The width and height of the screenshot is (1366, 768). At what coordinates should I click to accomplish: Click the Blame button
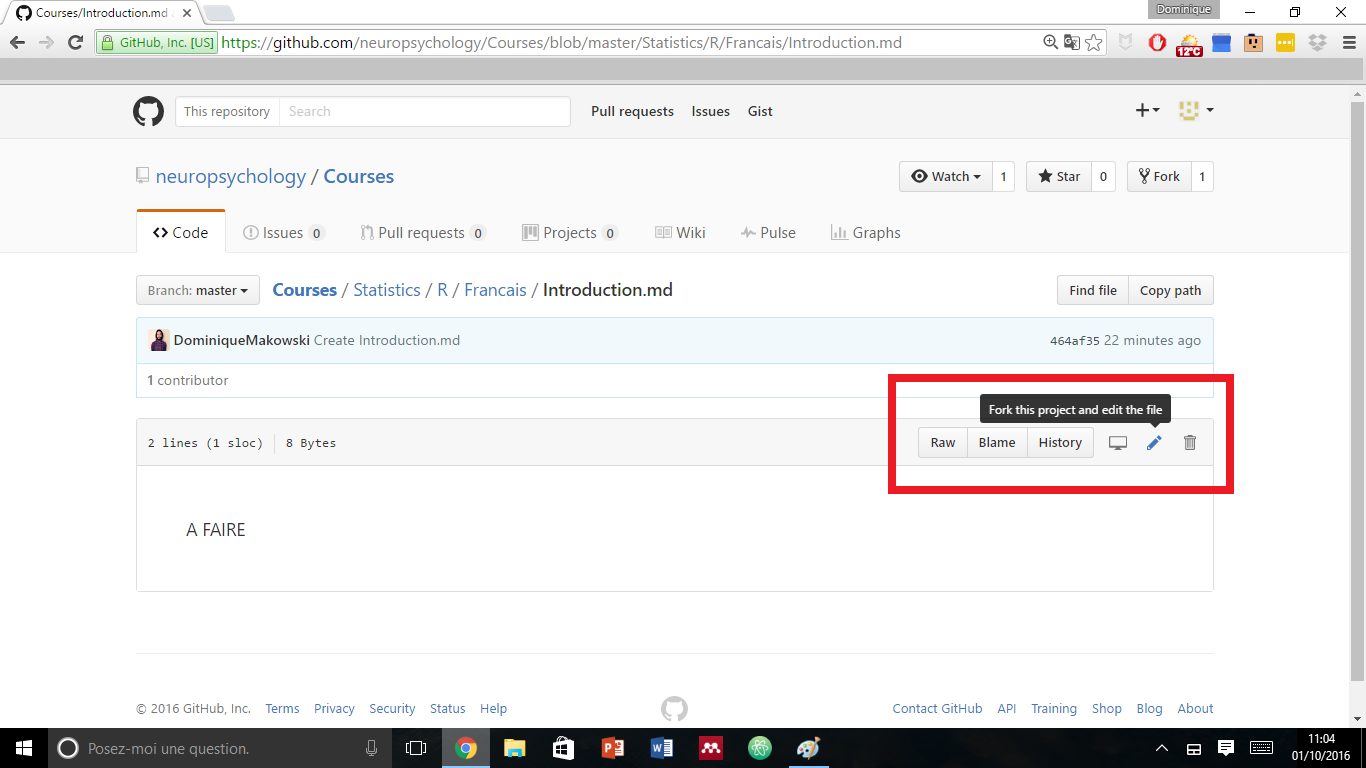[997, 442]
